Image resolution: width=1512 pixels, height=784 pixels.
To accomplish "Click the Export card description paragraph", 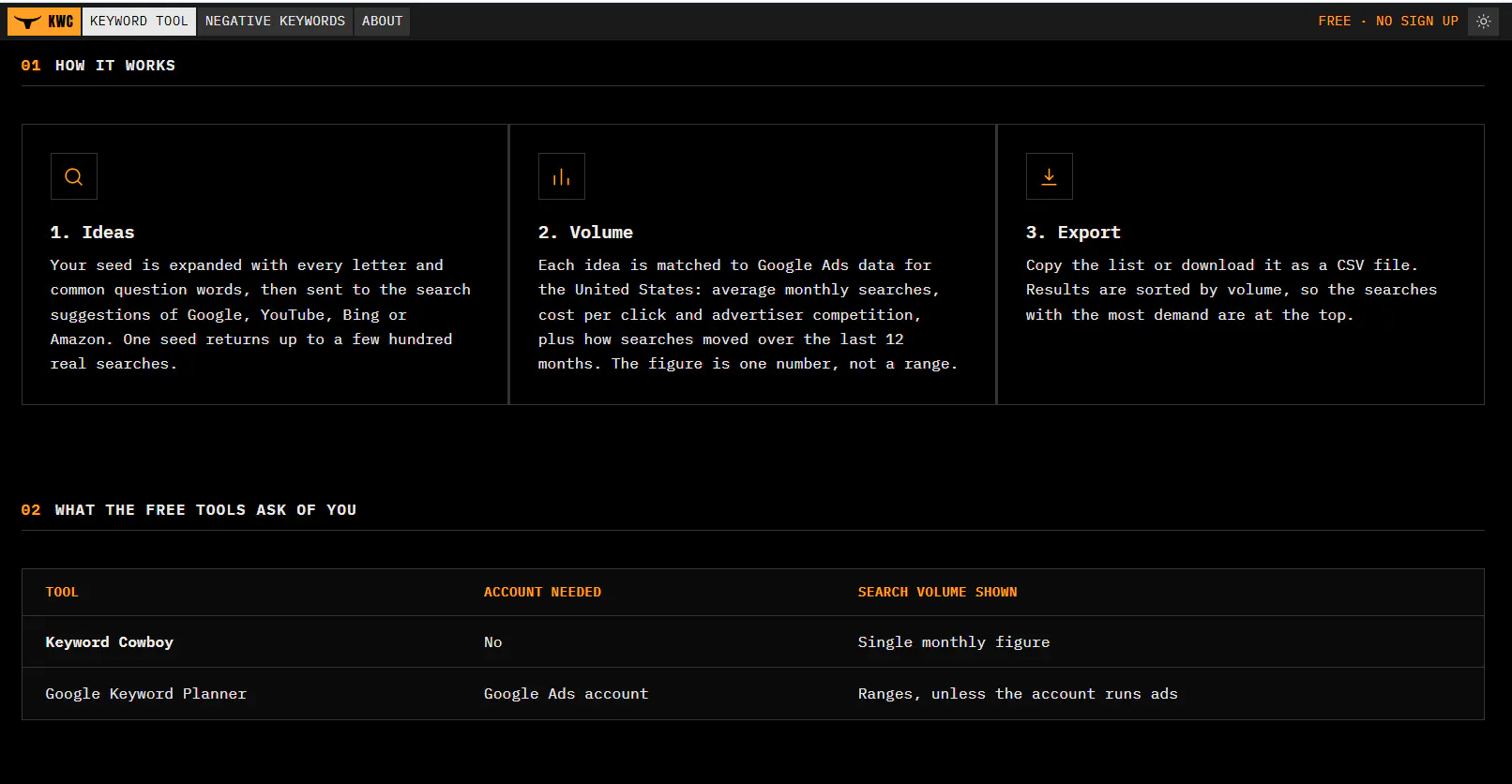I will coord(1232,290).
